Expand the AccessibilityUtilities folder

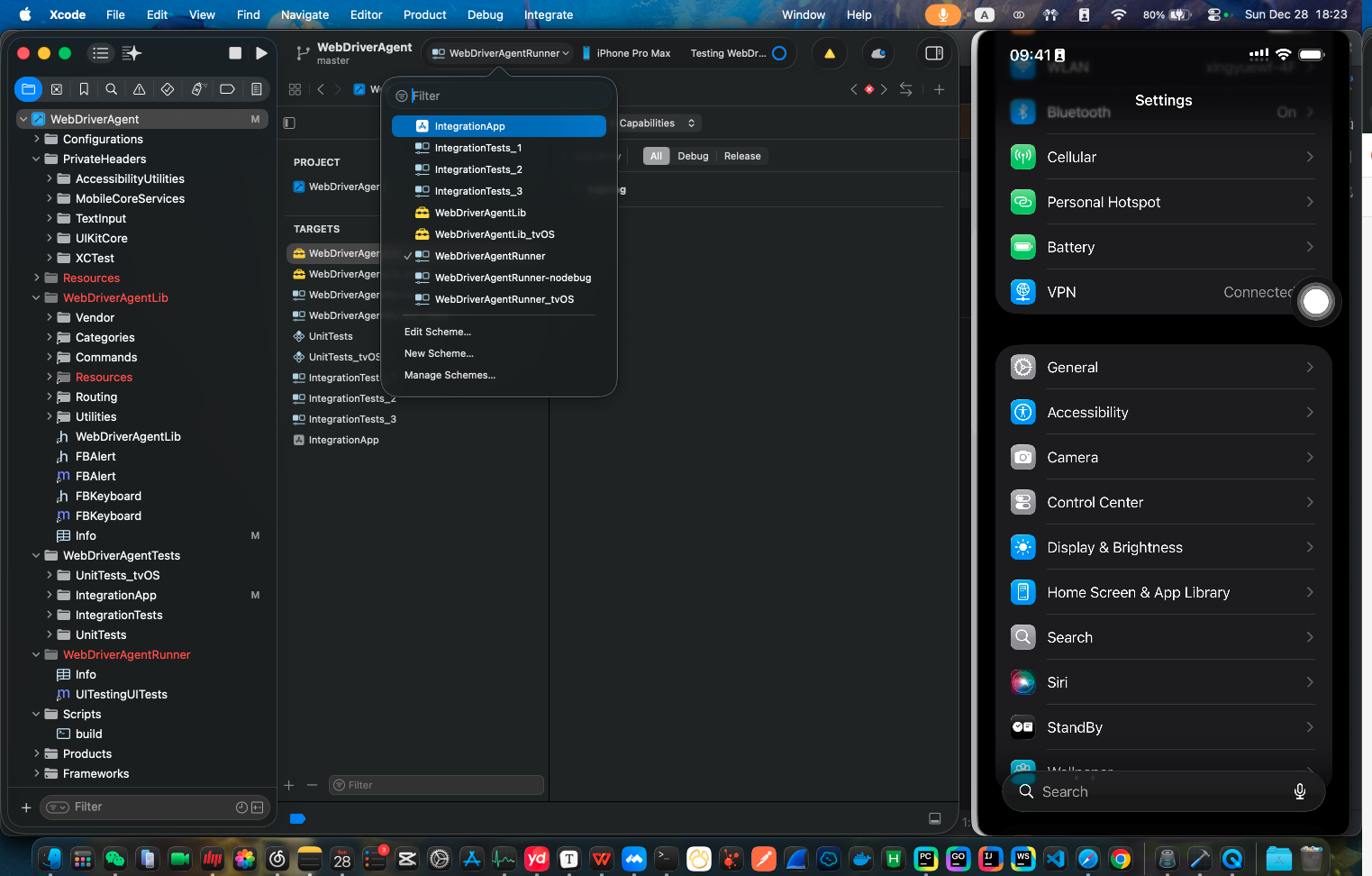point(49,178)
